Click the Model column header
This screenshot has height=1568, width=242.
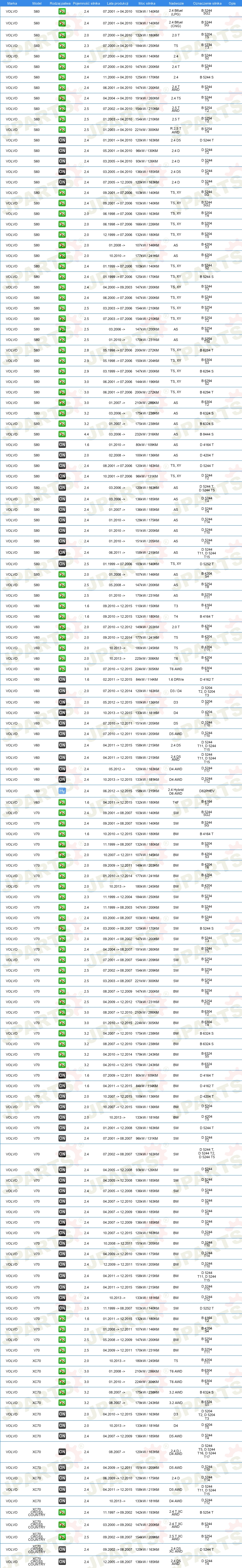click(x=37, y=3)
